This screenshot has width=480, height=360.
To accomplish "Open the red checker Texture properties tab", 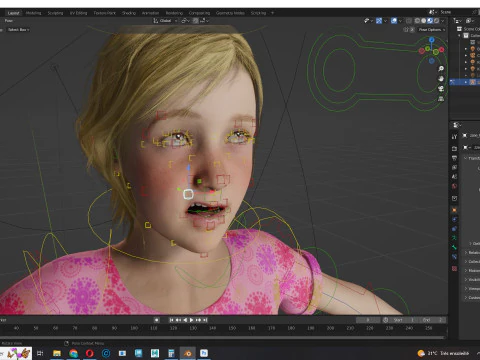I will (454, 268).
